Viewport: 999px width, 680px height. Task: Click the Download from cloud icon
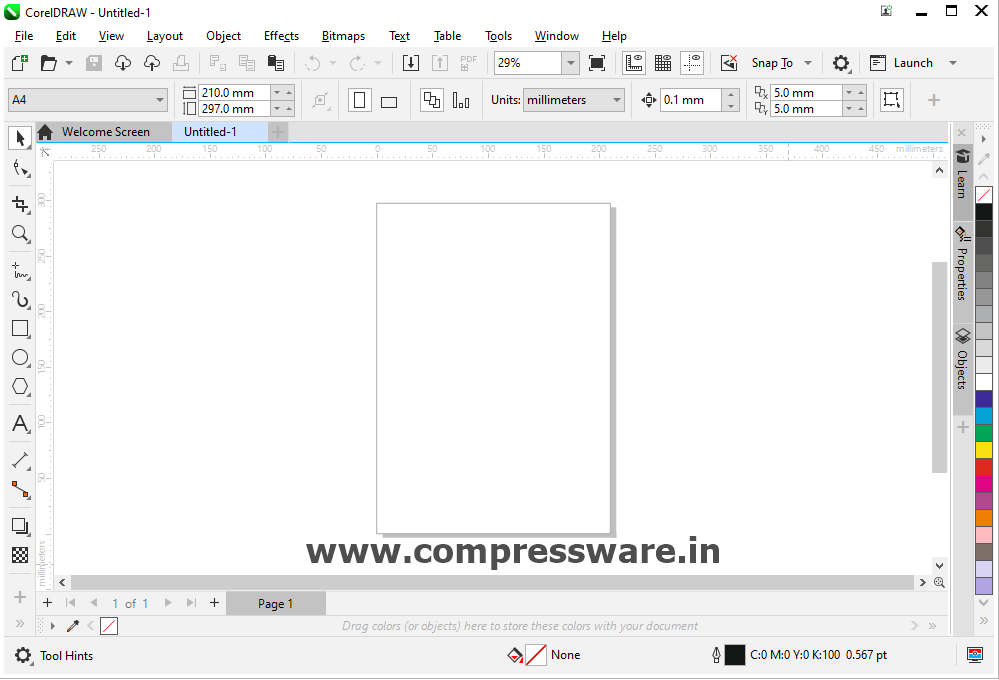click(x=123, y=62)
